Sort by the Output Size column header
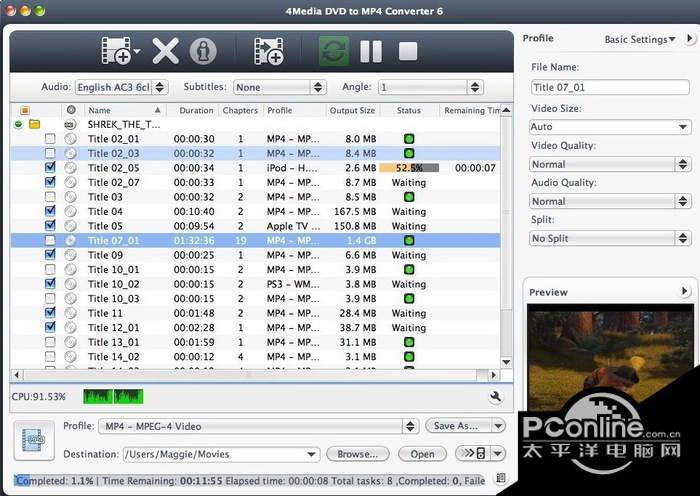 click(352, 110)
